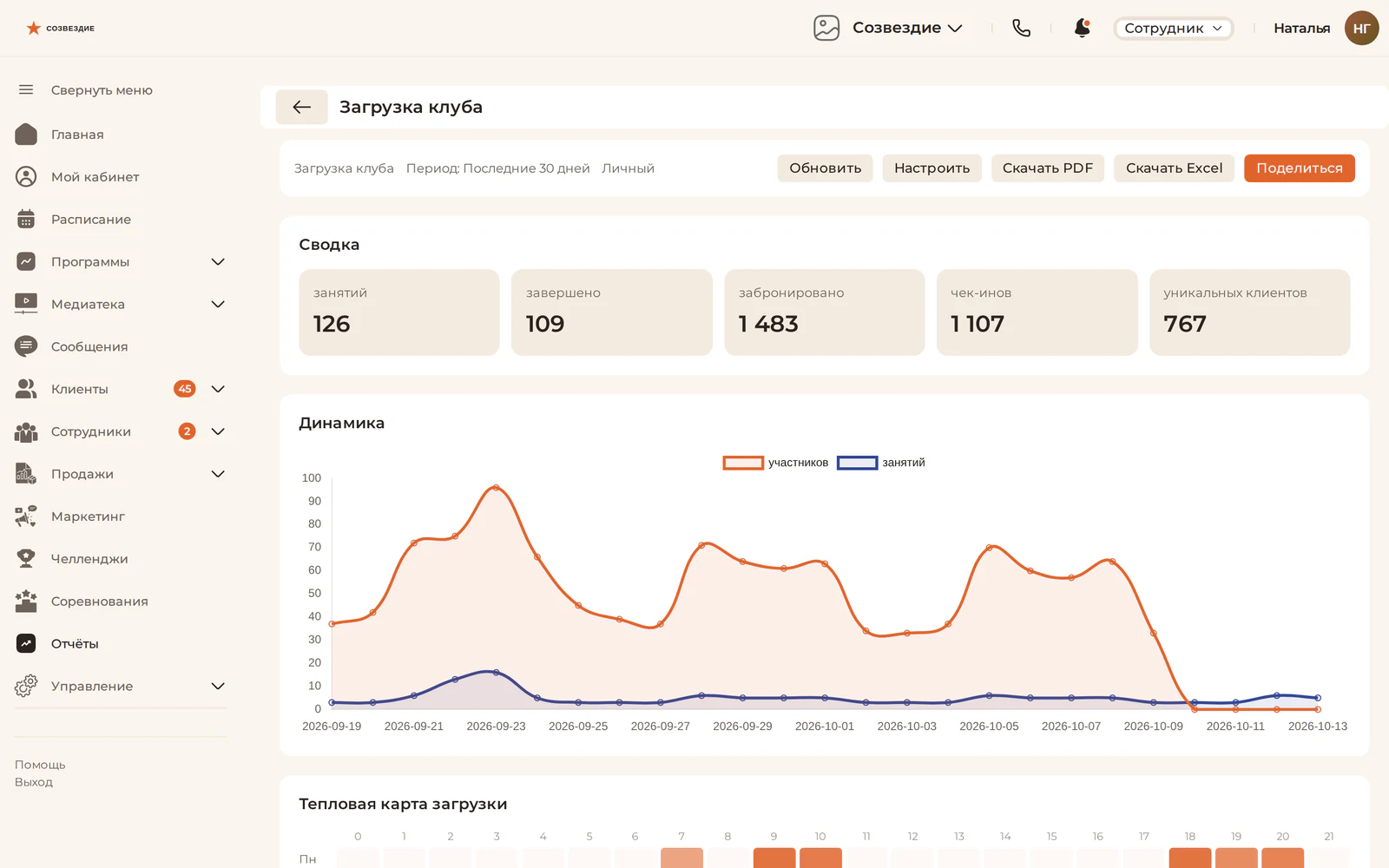The height and width of the screenshot is (868, 1389).
Task: Click the Сотрудники group icon
Action: pos(26,431)
